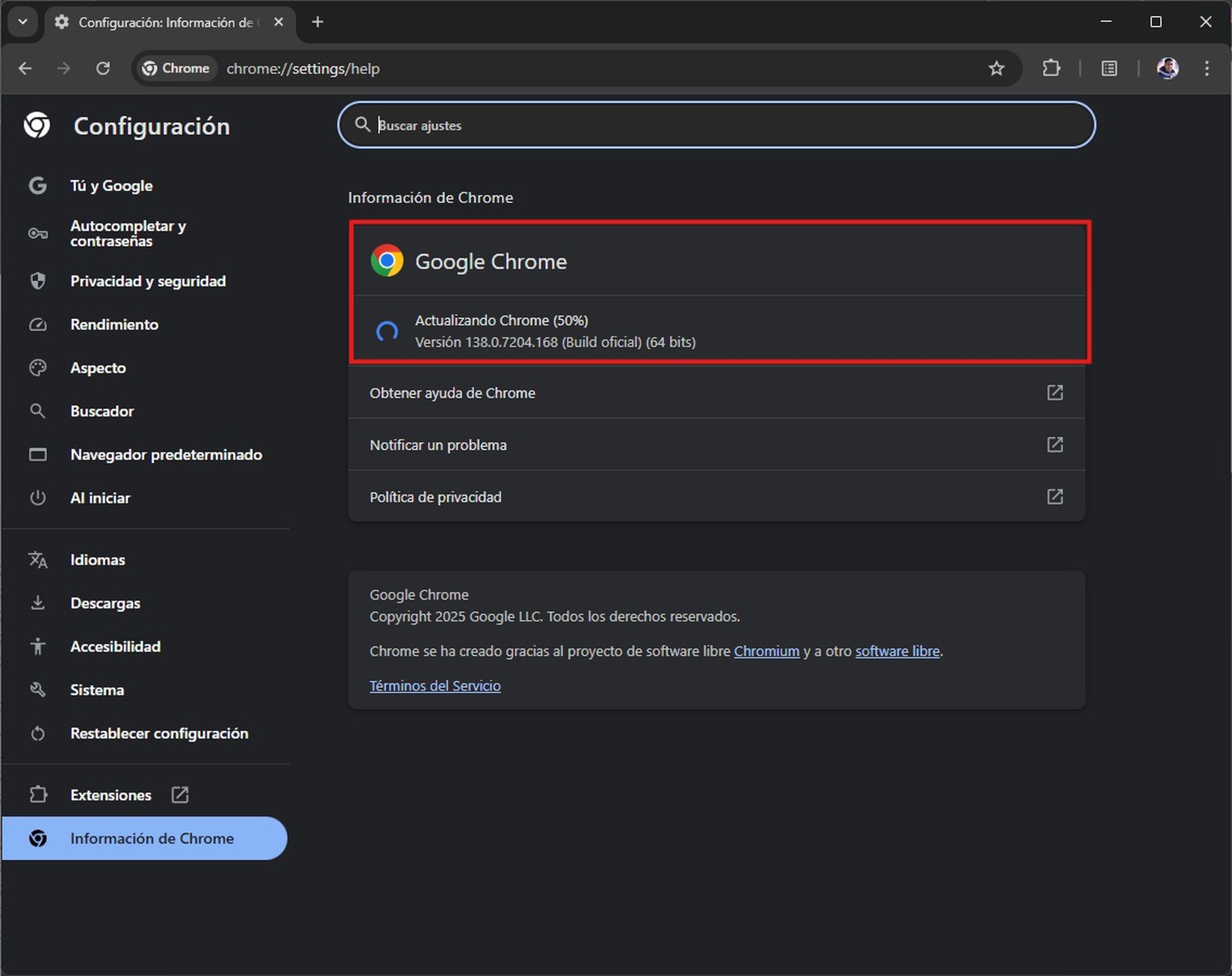Click the power icon for Al iniciar

click(x=38, y=498)
